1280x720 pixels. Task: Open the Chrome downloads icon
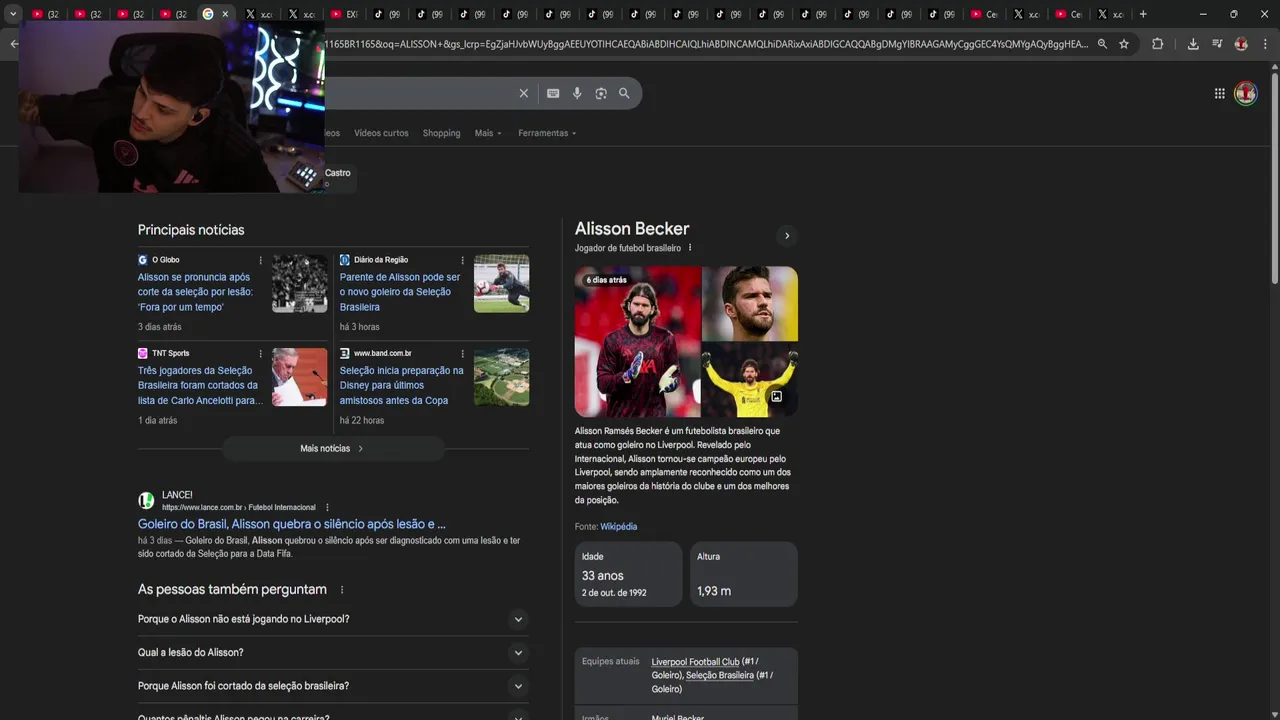click(1193, 44)
